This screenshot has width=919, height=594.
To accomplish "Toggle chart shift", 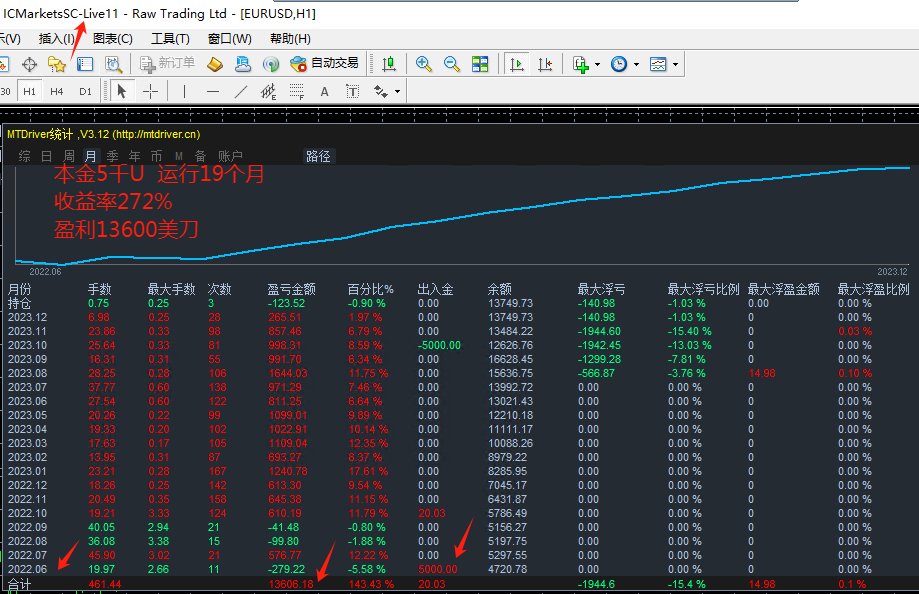I will pos(545,65).
